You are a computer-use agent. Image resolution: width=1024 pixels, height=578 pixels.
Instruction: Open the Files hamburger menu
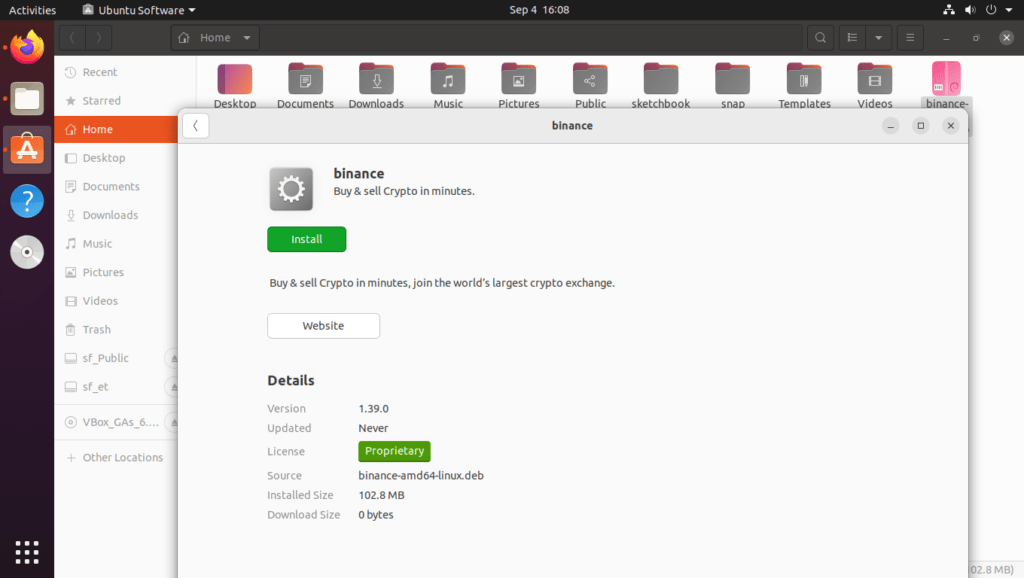pos(910,38)
